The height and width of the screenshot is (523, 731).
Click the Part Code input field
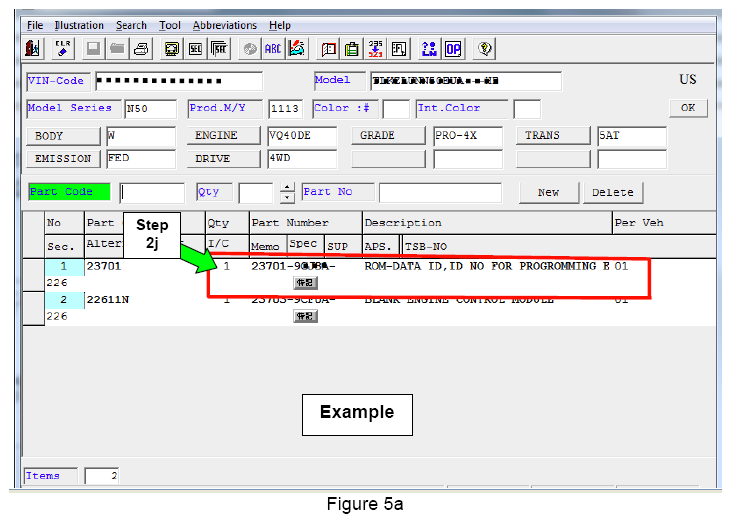[x=152, y=193]
